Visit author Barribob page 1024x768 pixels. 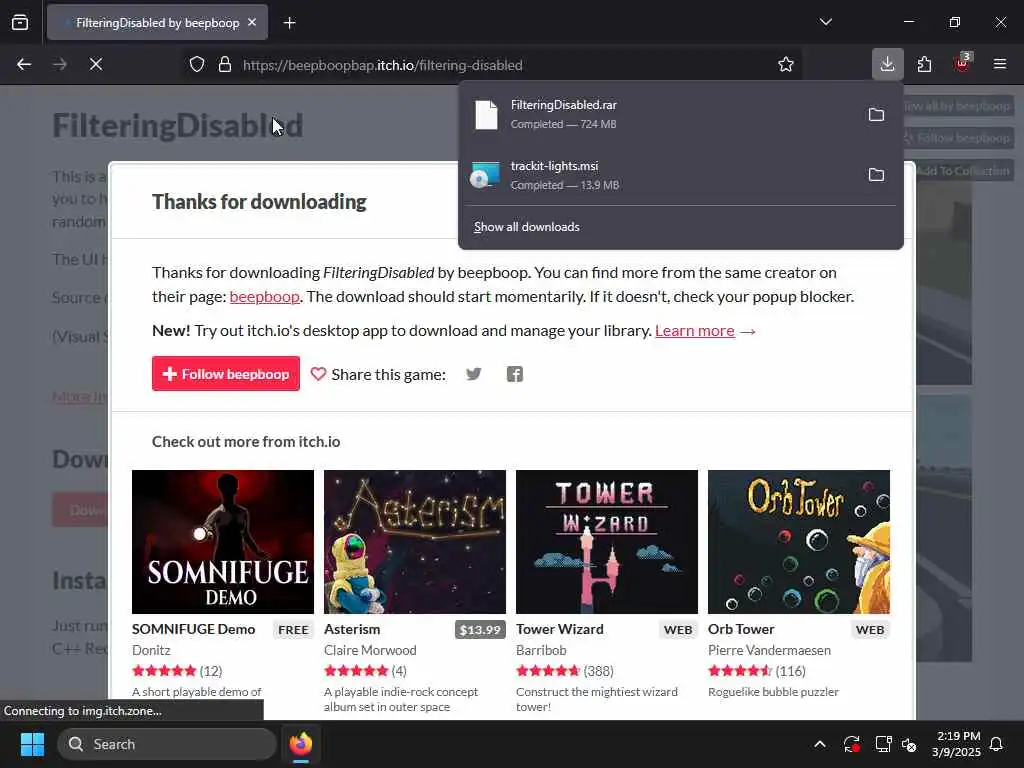point(541,650)
